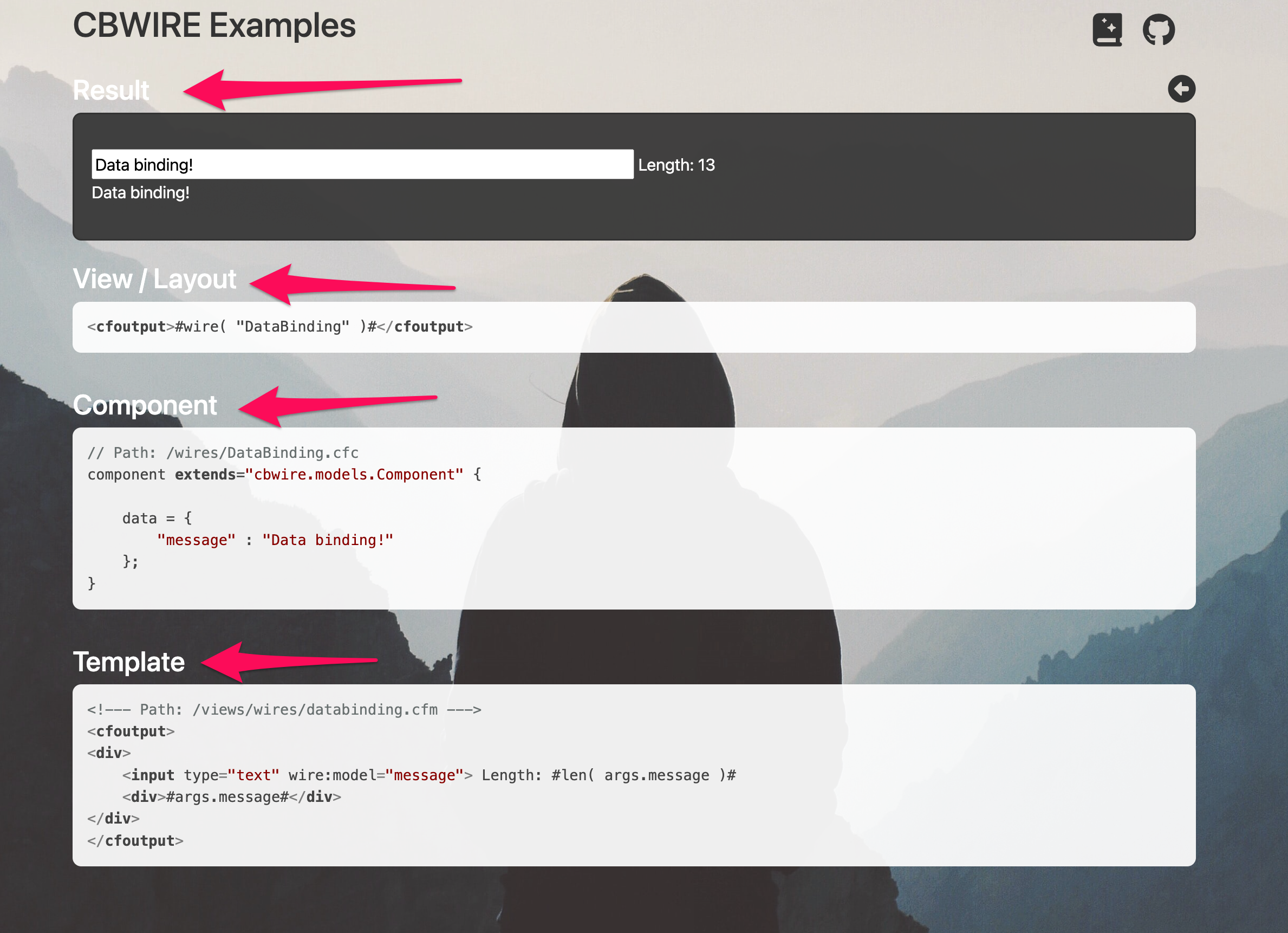Viewport: 1288px width, 933px height.
Task: Click the input wire:model code line
Action: coord(429,775)
